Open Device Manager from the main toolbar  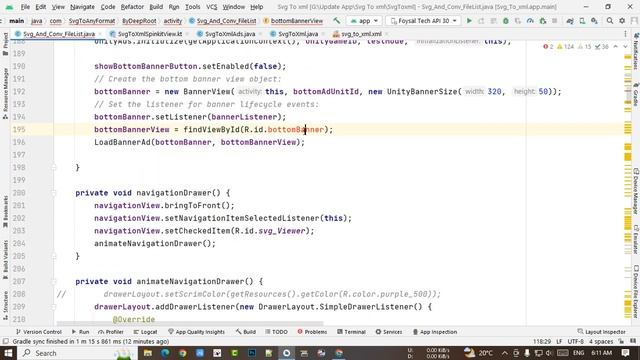click(x=582, y=20)
